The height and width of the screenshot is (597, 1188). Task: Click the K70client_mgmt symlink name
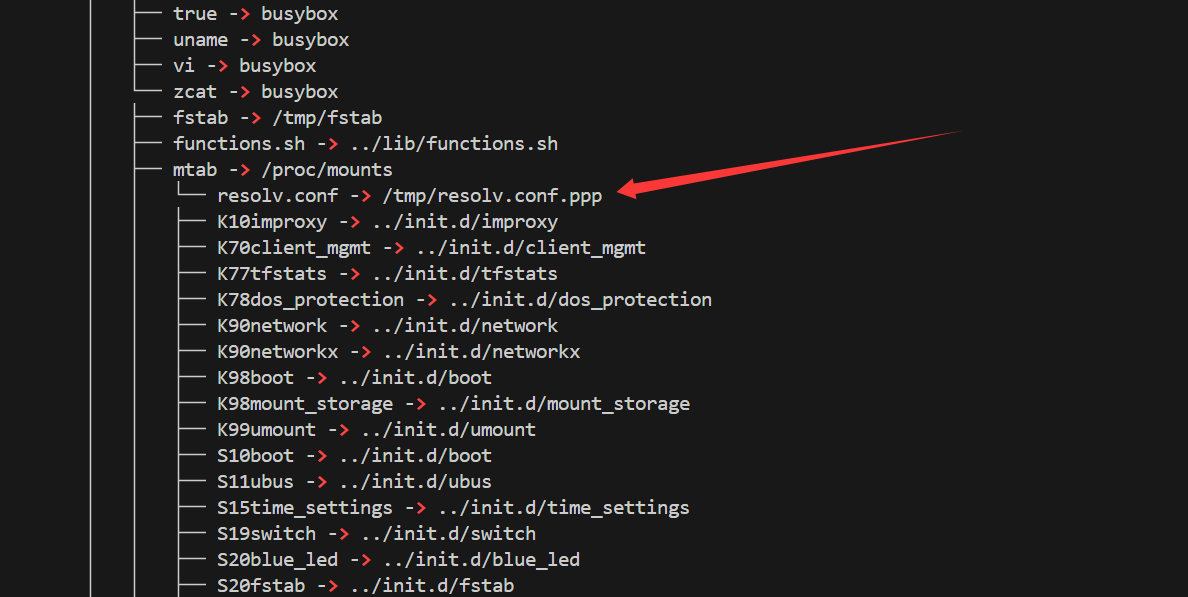[294, 248]
